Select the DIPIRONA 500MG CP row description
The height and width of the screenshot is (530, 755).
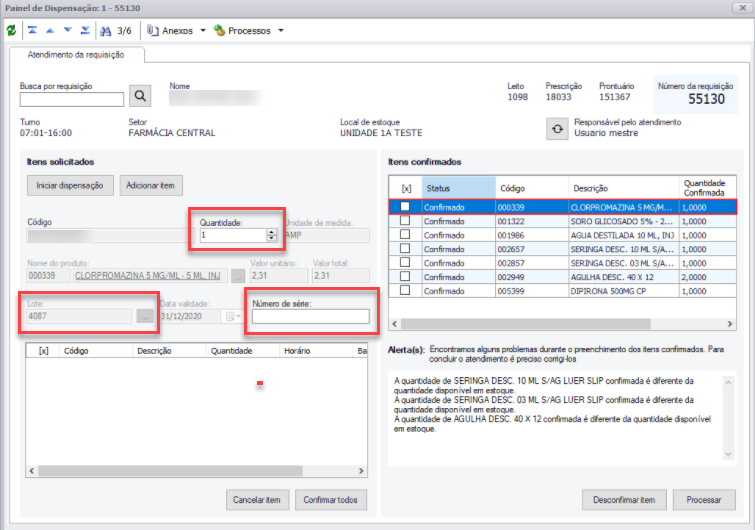(624, 291)
